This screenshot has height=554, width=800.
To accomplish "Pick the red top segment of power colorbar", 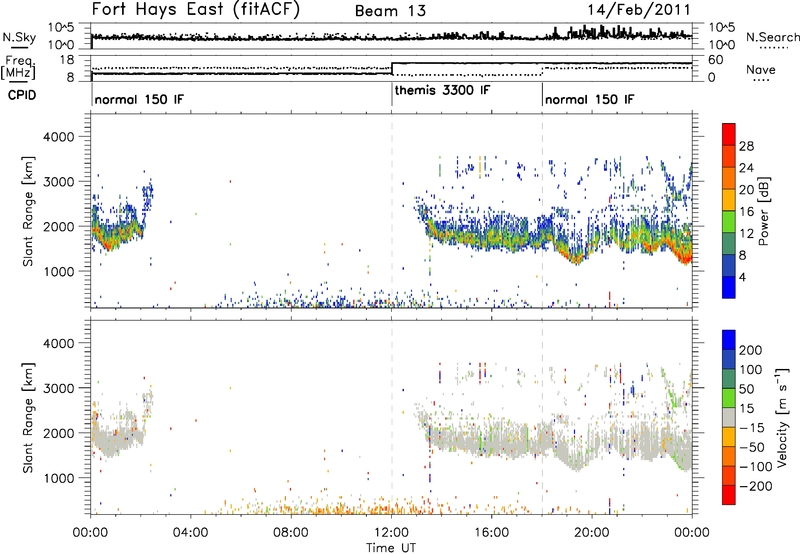I will coord(729,134).
